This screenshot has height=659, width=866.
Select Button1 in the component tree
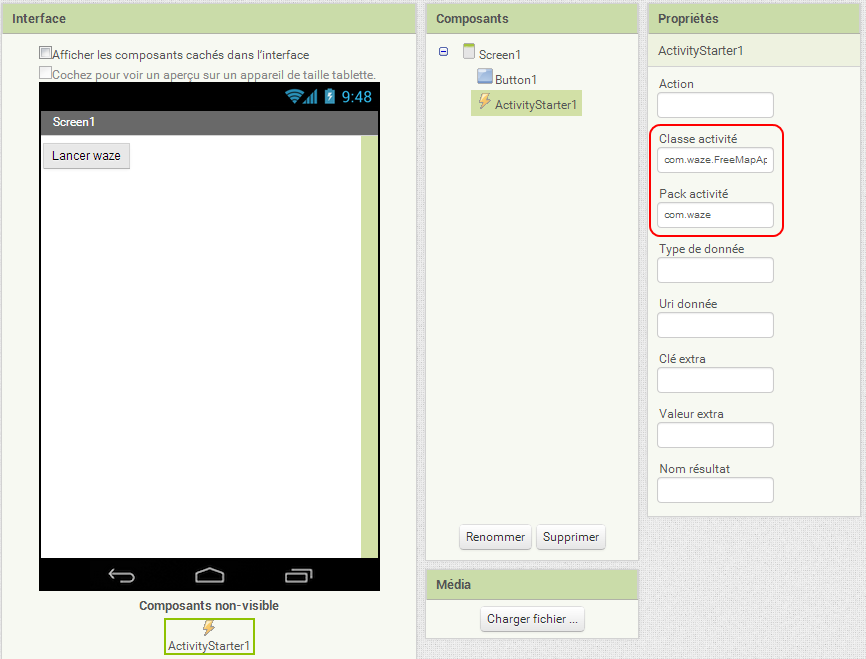tap(516, 80)
